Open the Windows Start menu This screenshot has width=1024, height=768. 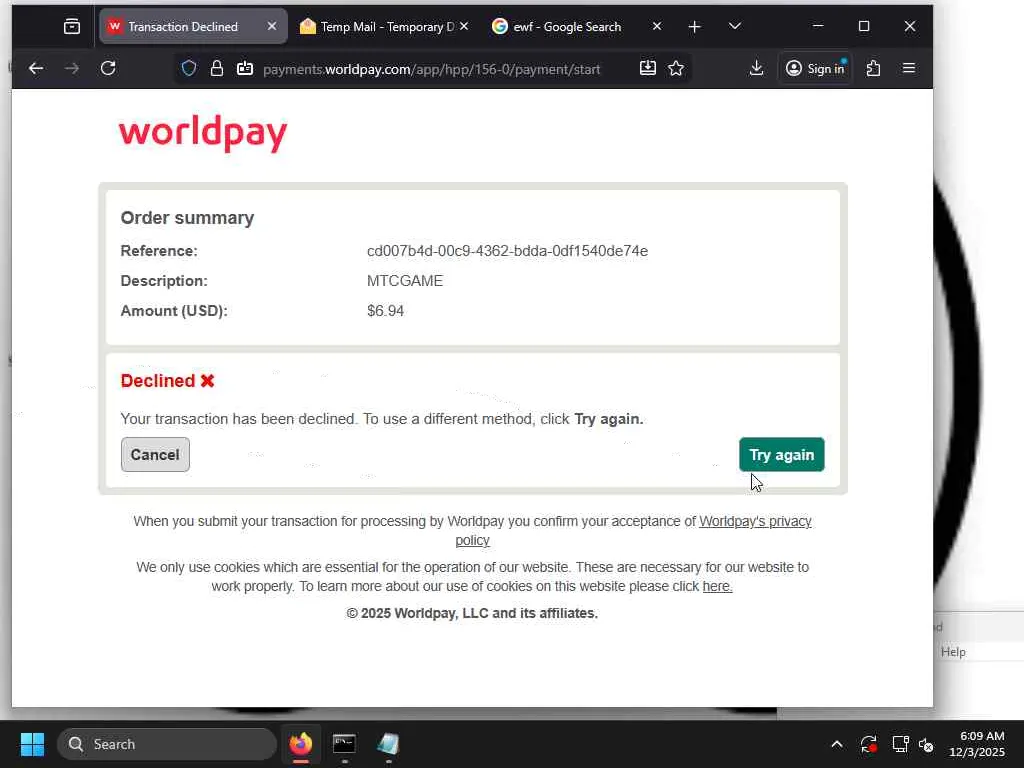[32, 744]
